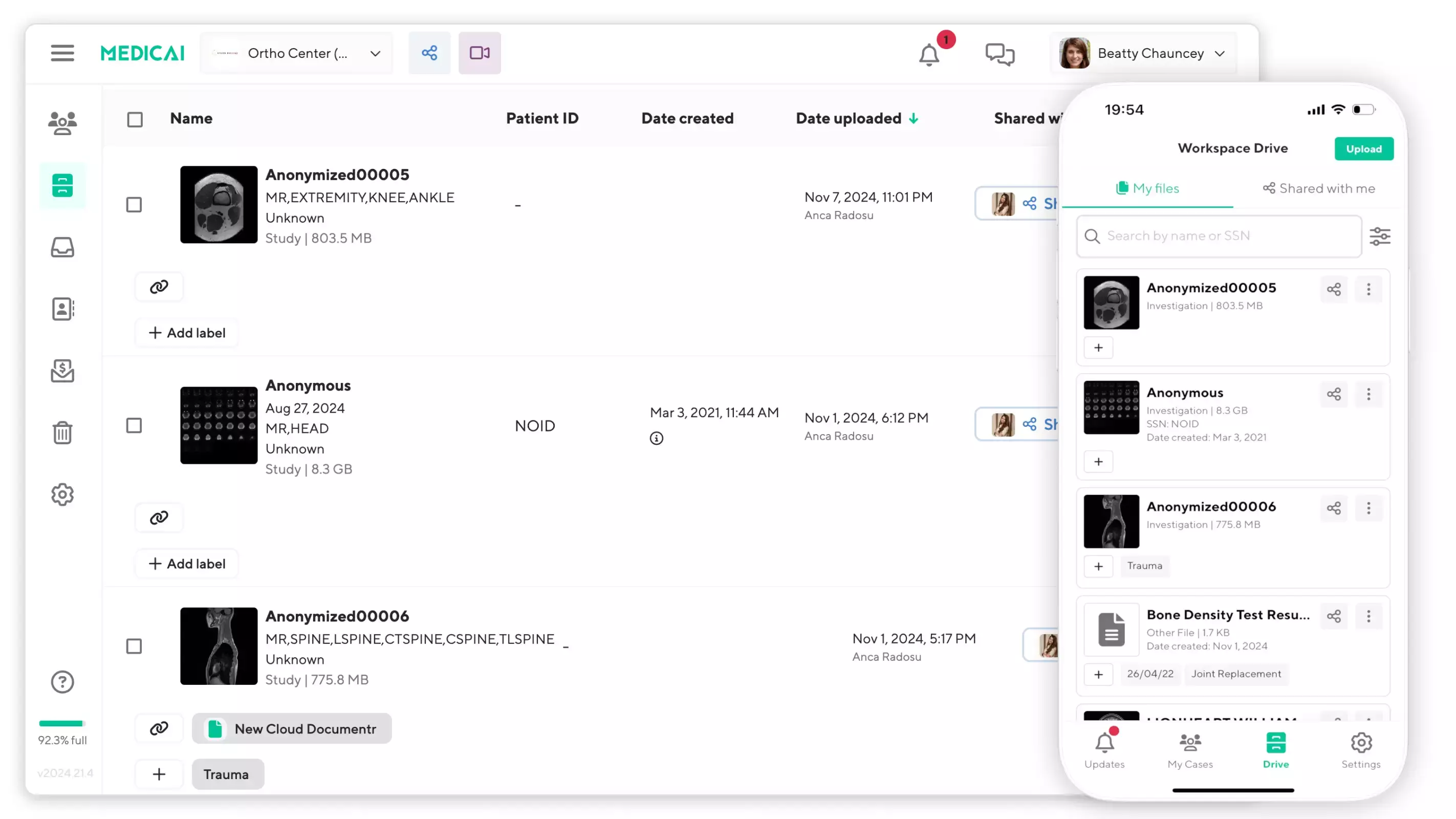Screen dimensions: 1456x819
Task: Share Bone Density Test Results file
Action: 1334,616
